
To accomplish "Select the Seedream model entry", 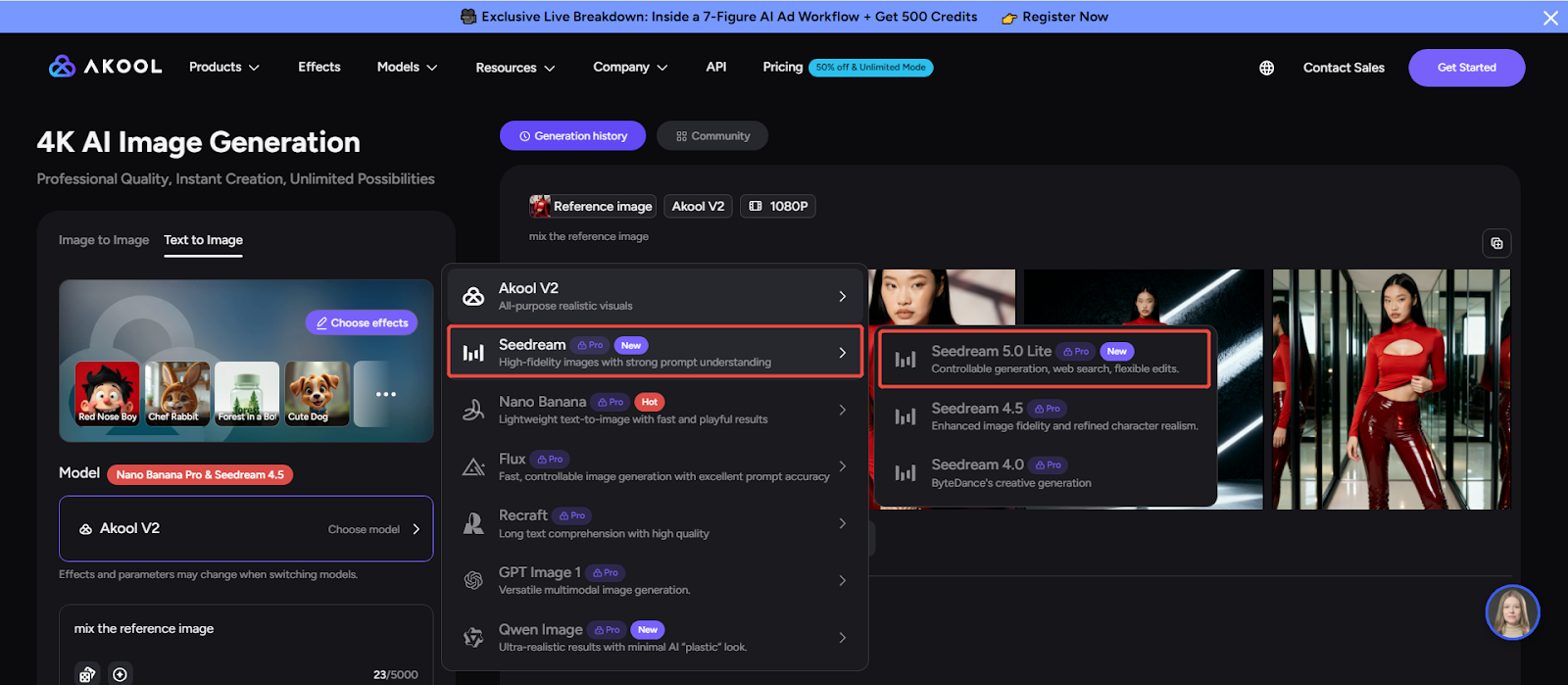I will pos(655,352).
